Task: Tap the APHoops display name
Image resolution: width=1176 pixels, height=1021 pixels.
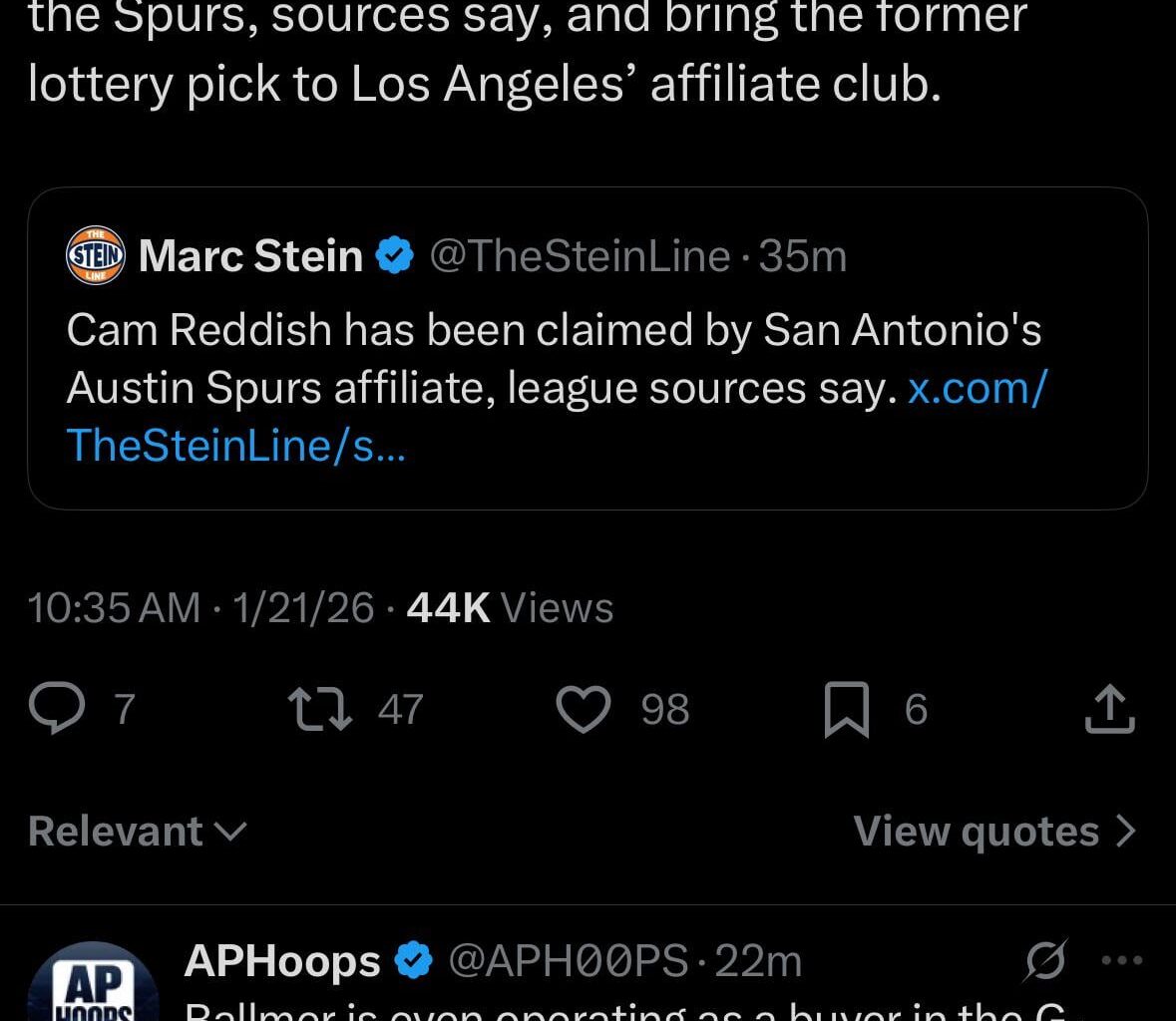Action: coord(282,961)
